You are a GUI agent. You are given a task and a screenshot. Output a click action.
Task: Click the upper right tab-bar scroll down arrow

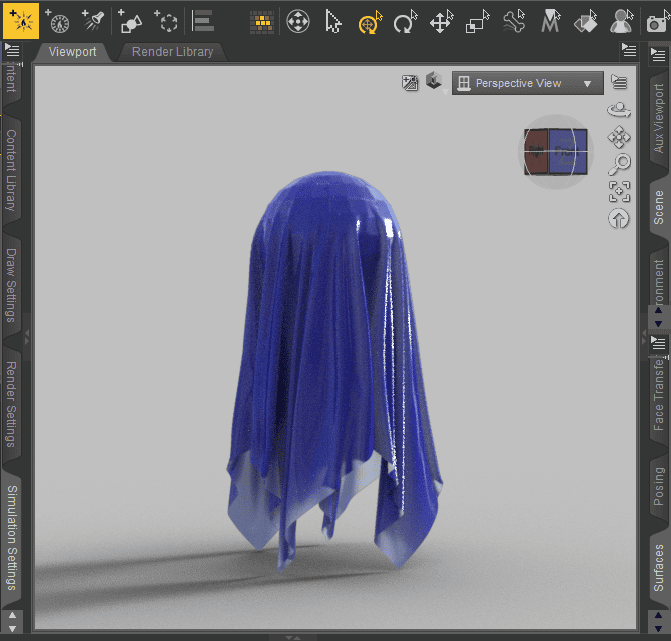658,323
